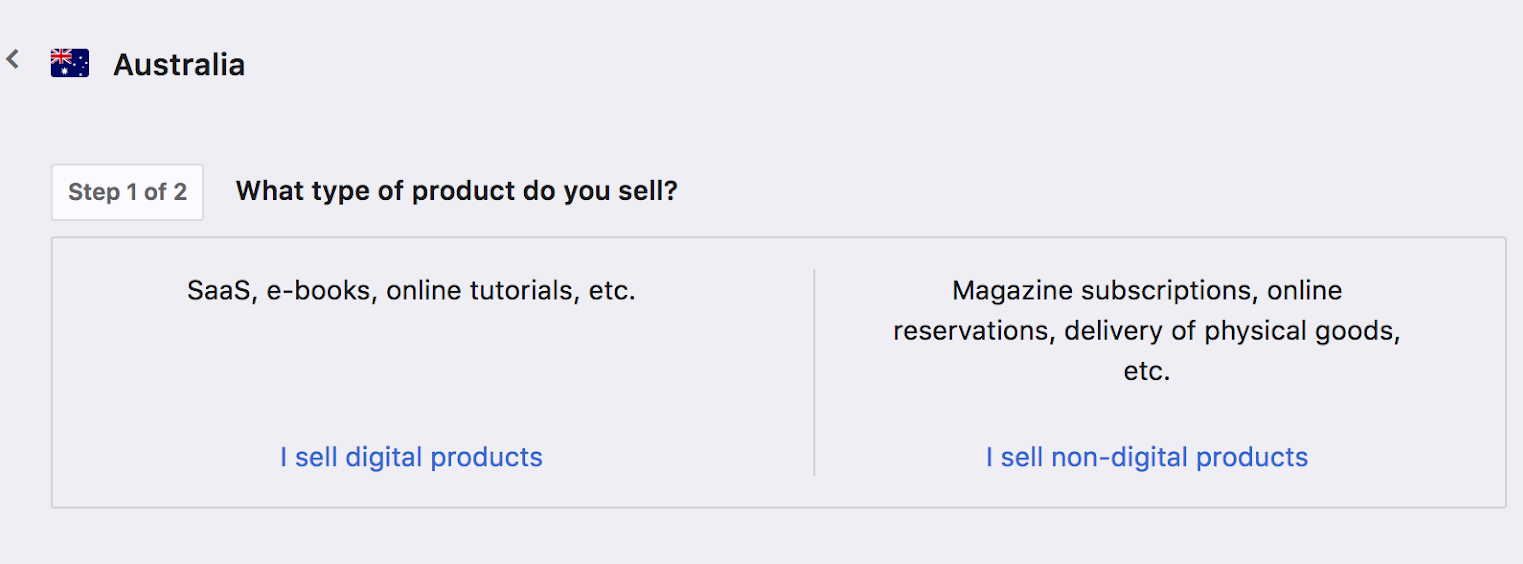The height and width of the screenshot is (564, 1523).
Task: Click the Step 1 of 2 badge
Action: click(127, 192)
